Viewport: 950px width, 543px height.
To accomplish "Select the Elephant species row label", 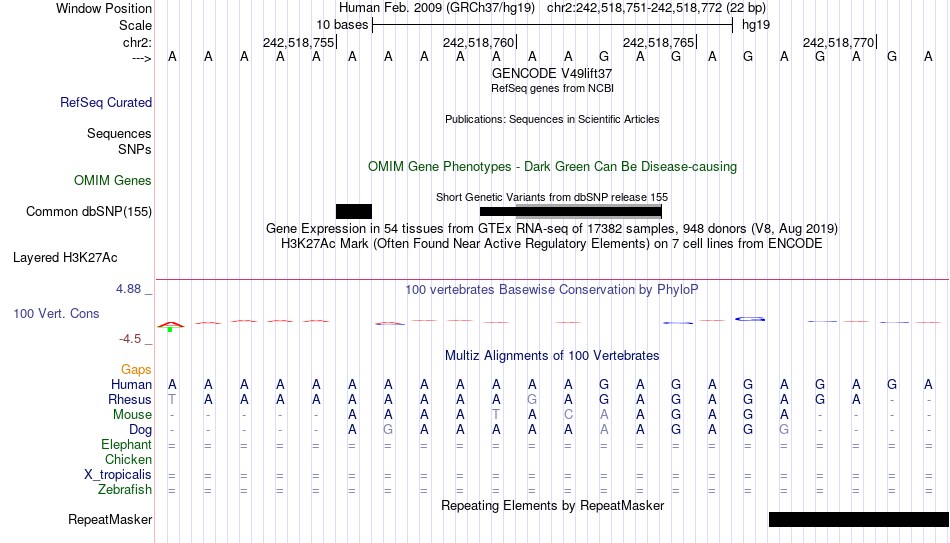I will click(126, 445).
